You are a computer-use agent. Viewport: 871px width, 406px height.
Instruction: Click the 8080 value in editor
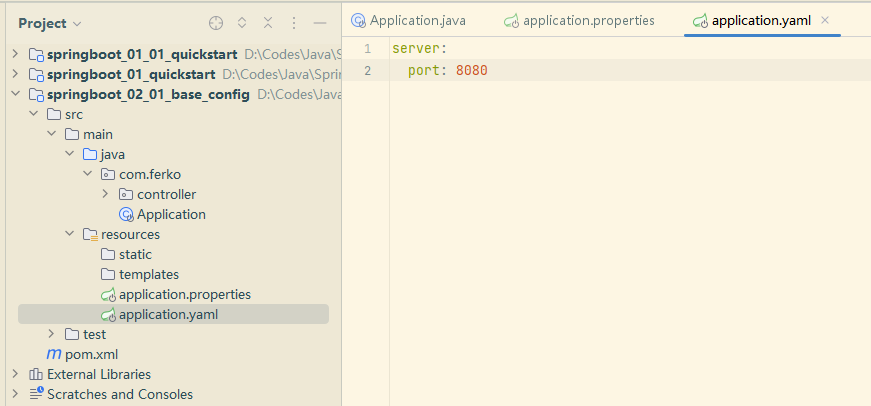coord(472,71)
